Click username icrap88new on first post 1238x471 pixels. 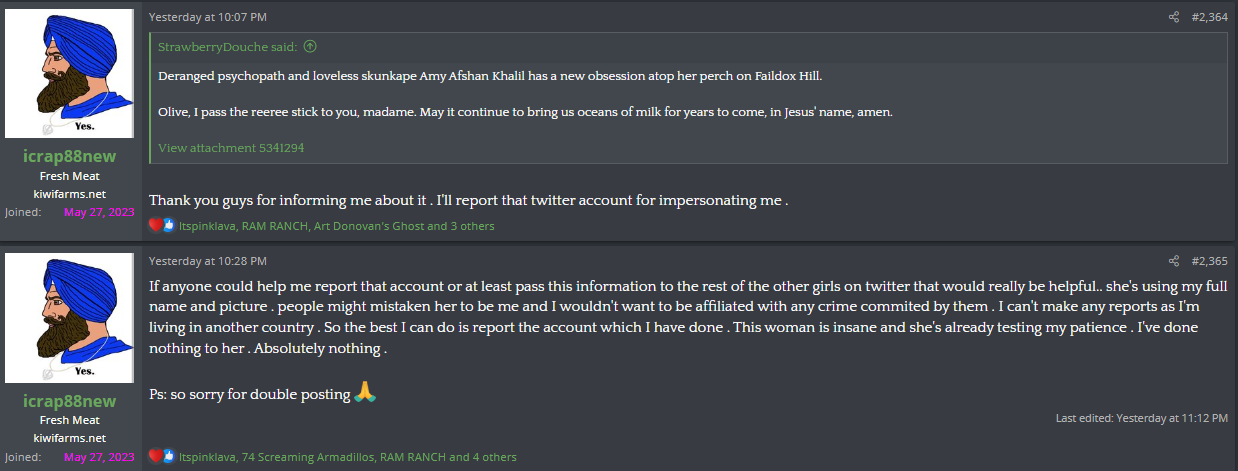tap(70, 156)
